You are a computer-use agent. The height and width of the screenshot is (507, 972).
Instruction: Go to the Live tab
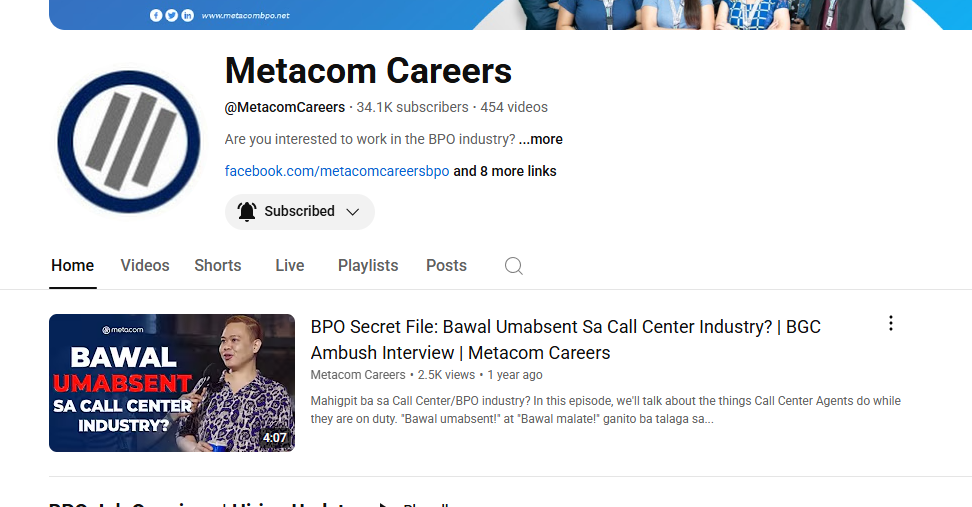[290, 265]
